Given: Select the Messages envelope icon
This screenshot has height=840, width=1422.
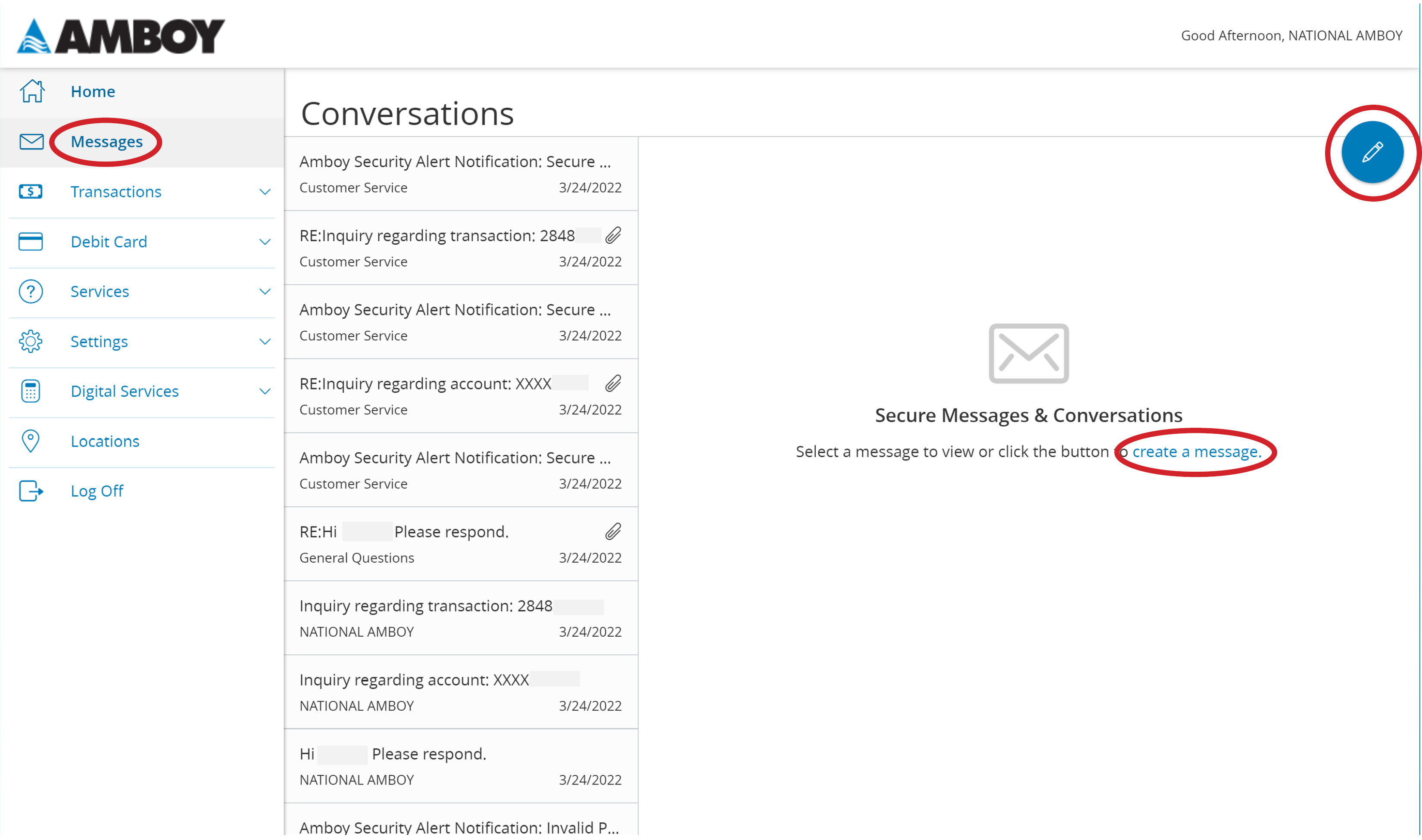Looking at the screenshot, I should [x=31, y=142].
